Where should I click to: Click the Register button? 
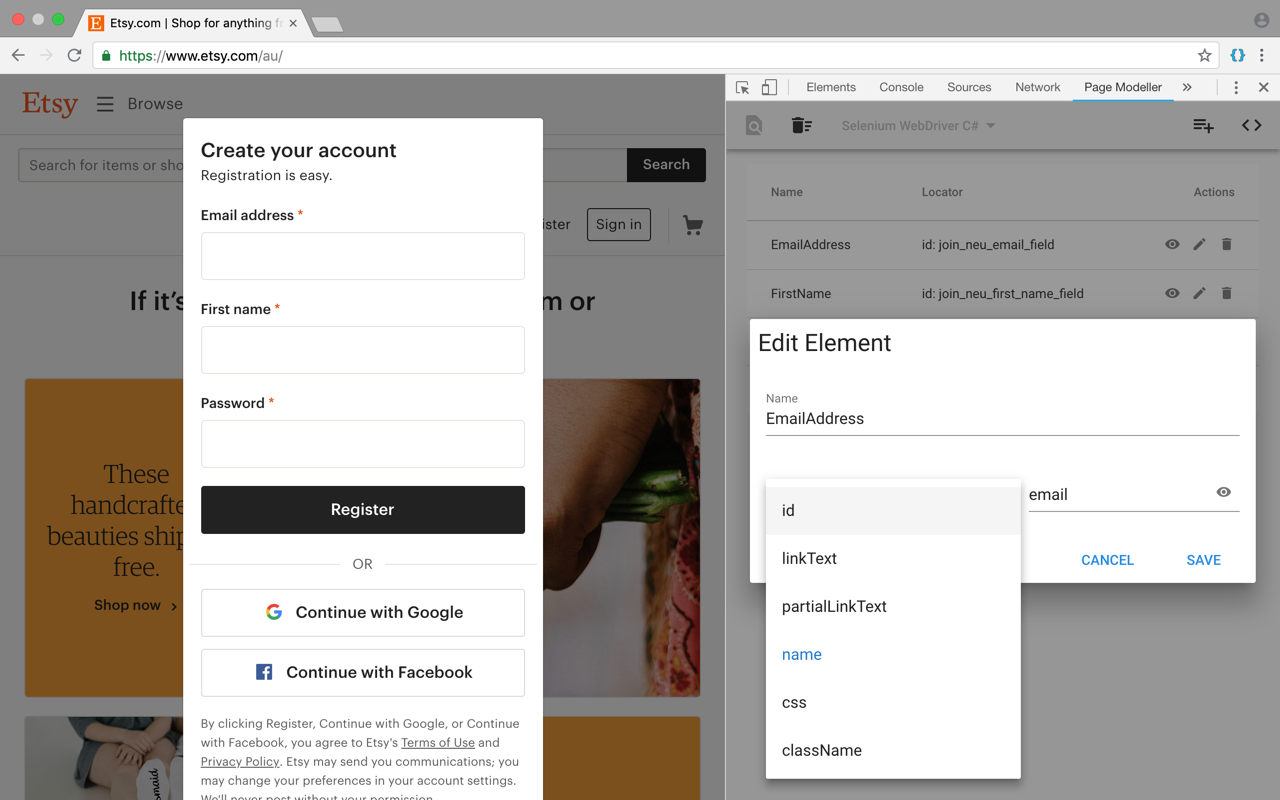pos(363,510)
